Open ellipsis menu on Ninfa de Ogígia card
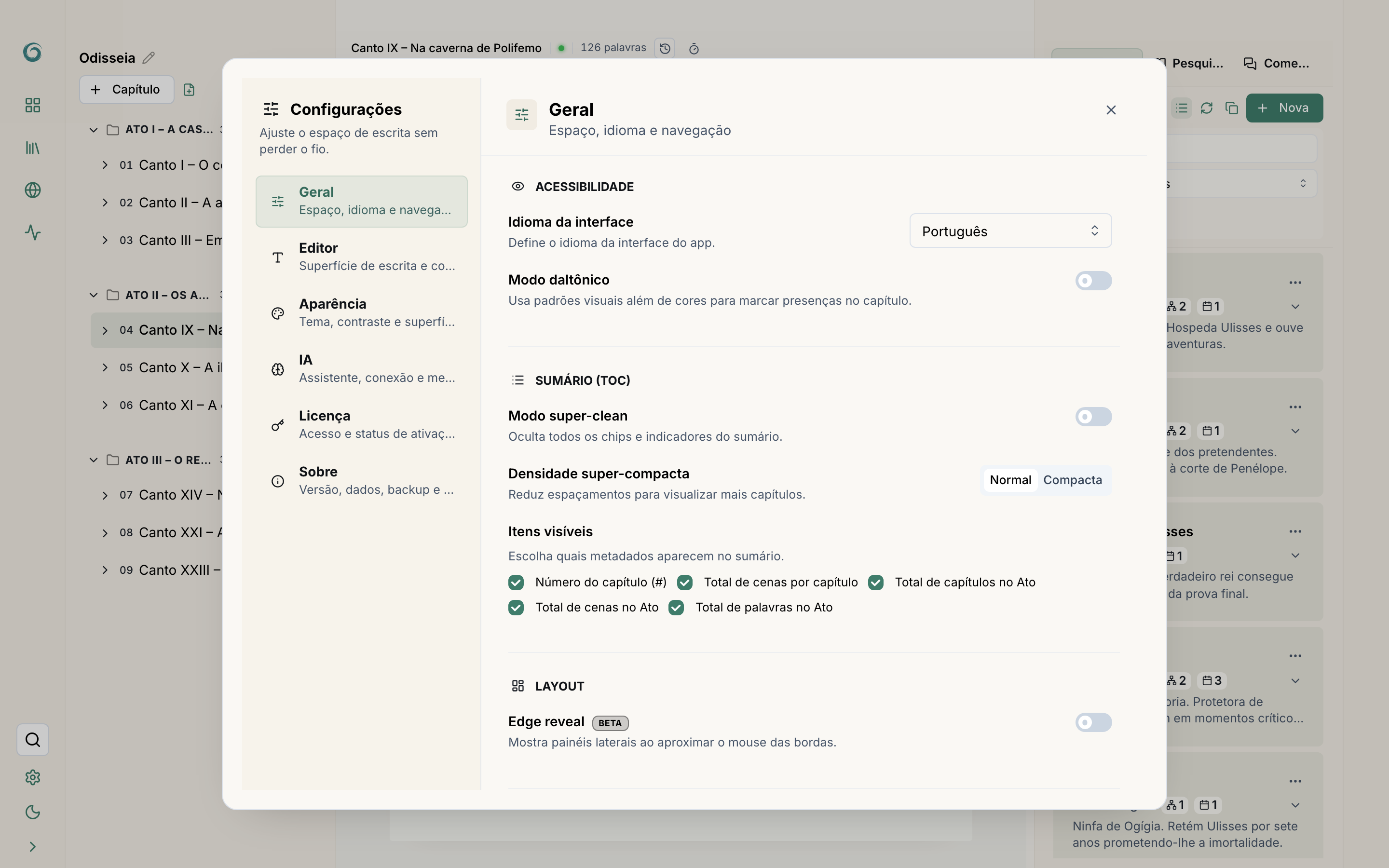The image size is (1389, 868). [x=1295, y=781]
